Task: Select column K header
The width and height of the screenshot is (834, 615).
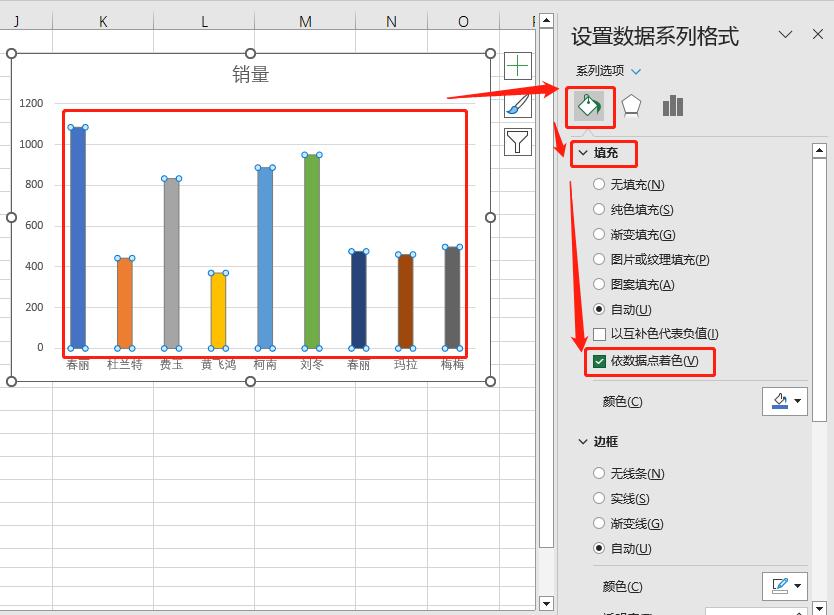Action: click(x=103, y=21)
